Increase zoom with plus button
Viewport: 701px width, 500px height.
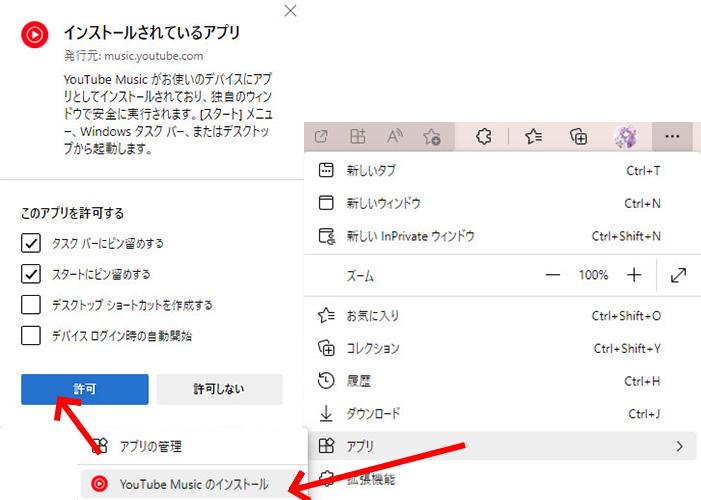pyautogui.click(x=634, y=275)
